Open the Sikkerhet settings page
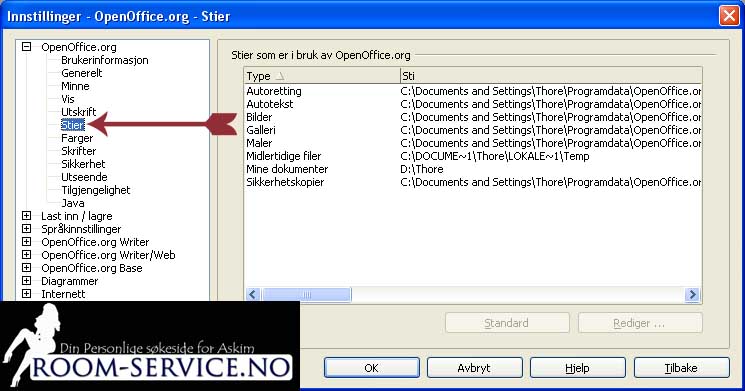 click(83, 164)
